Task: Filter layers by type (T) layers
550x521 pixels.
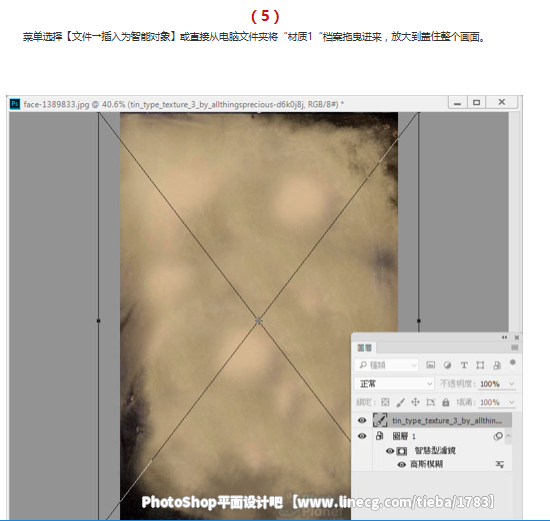Action: (464, 365)
